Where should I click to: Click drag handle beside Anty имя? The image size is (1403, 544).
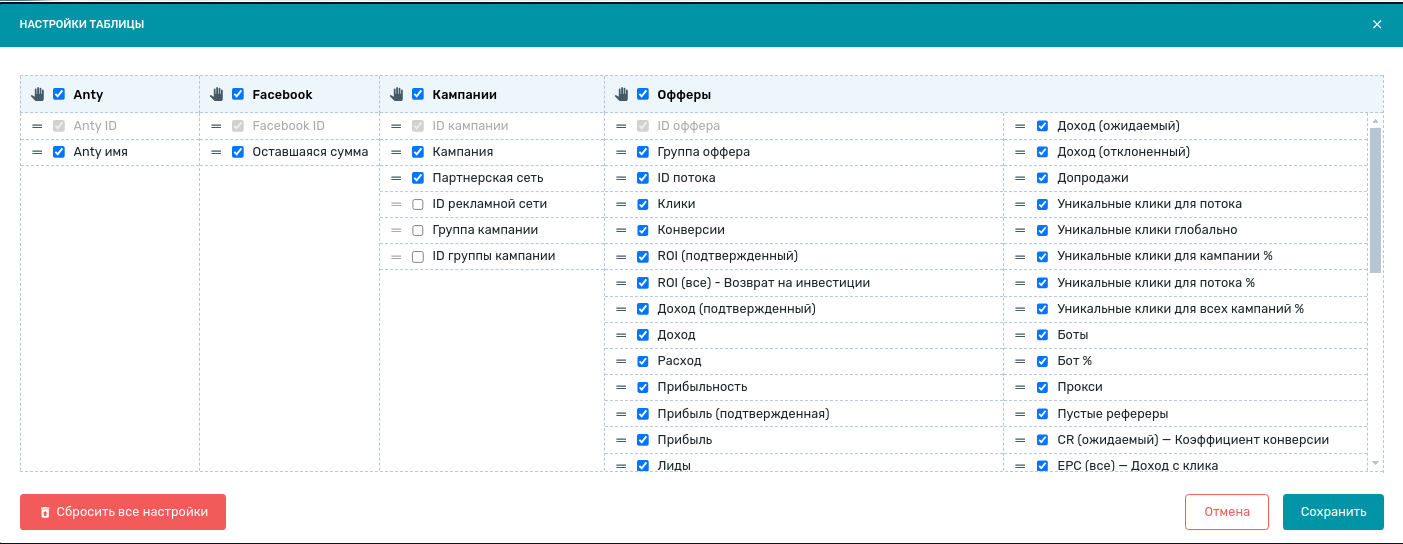37,152
